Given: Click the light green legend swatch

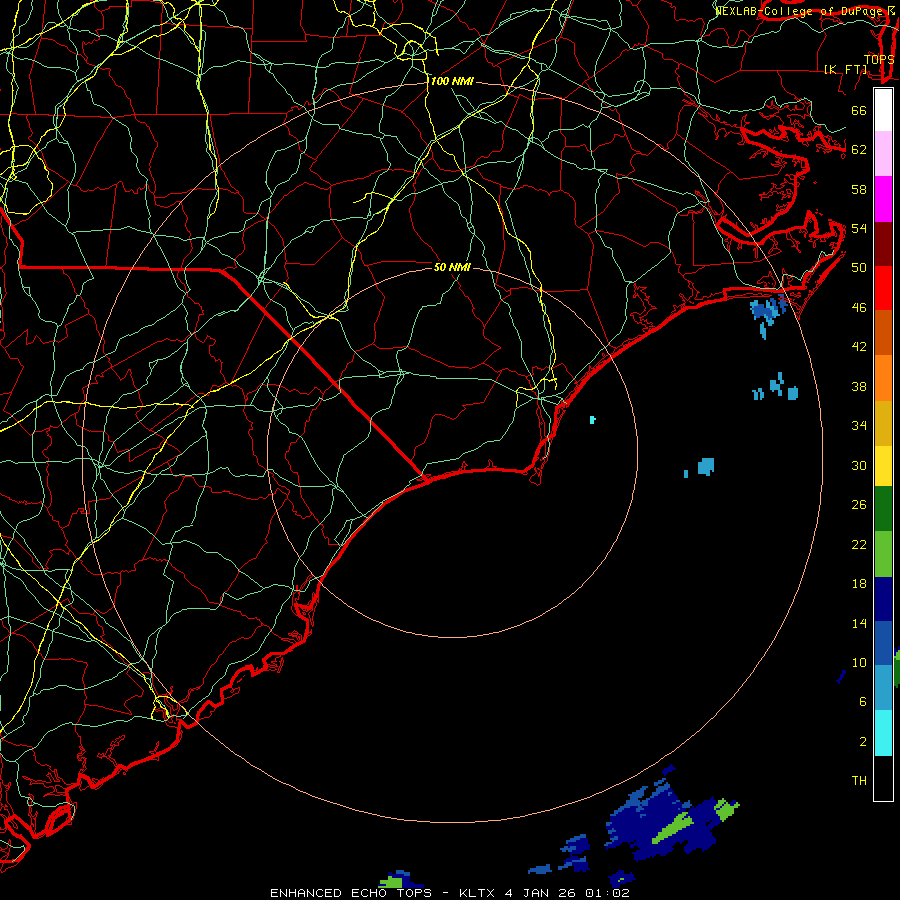Looking at the screenshot, I should (x=883, y=554).
